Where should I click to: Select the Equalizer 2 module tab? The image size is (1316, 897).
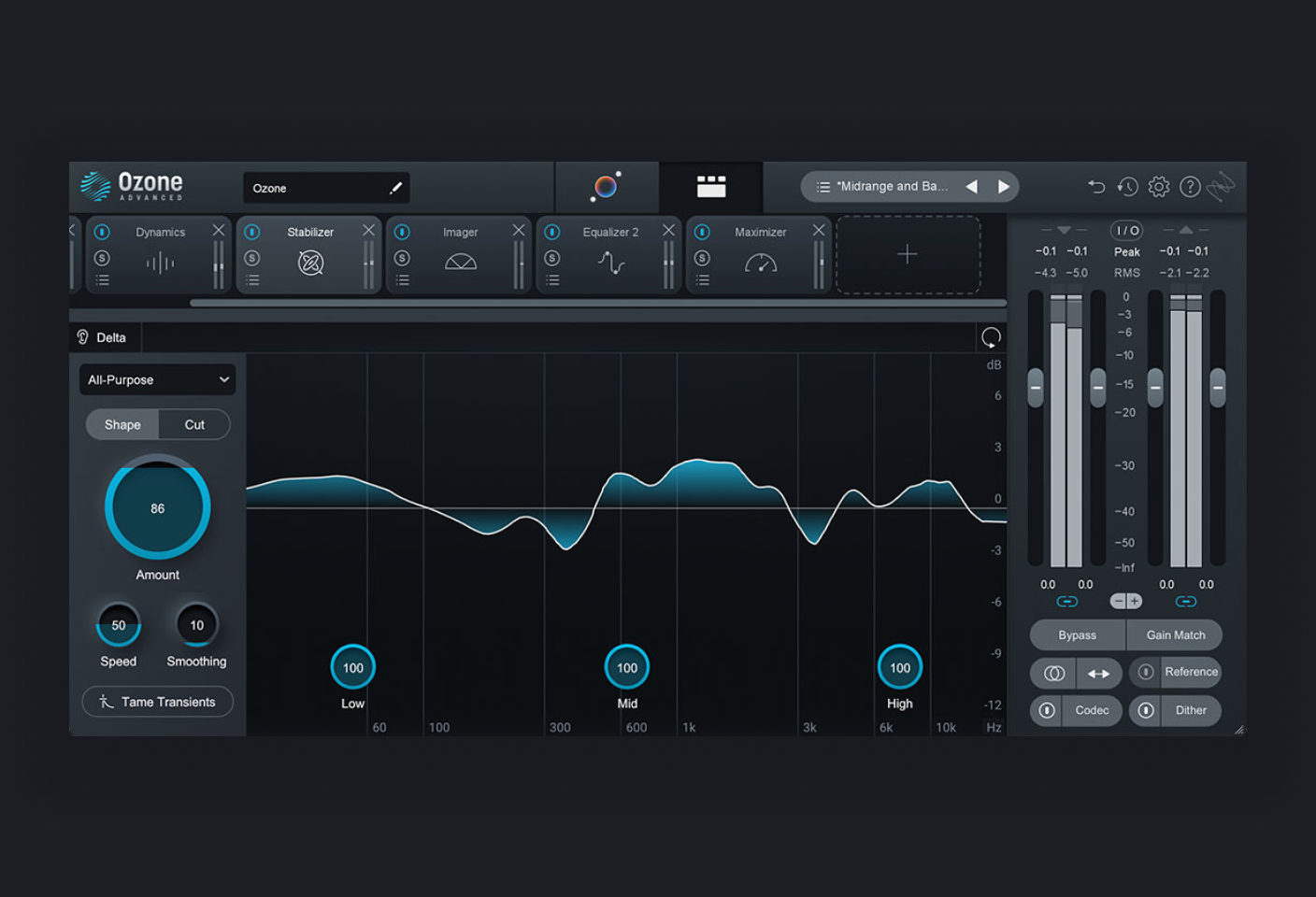(x=610, y=255)
